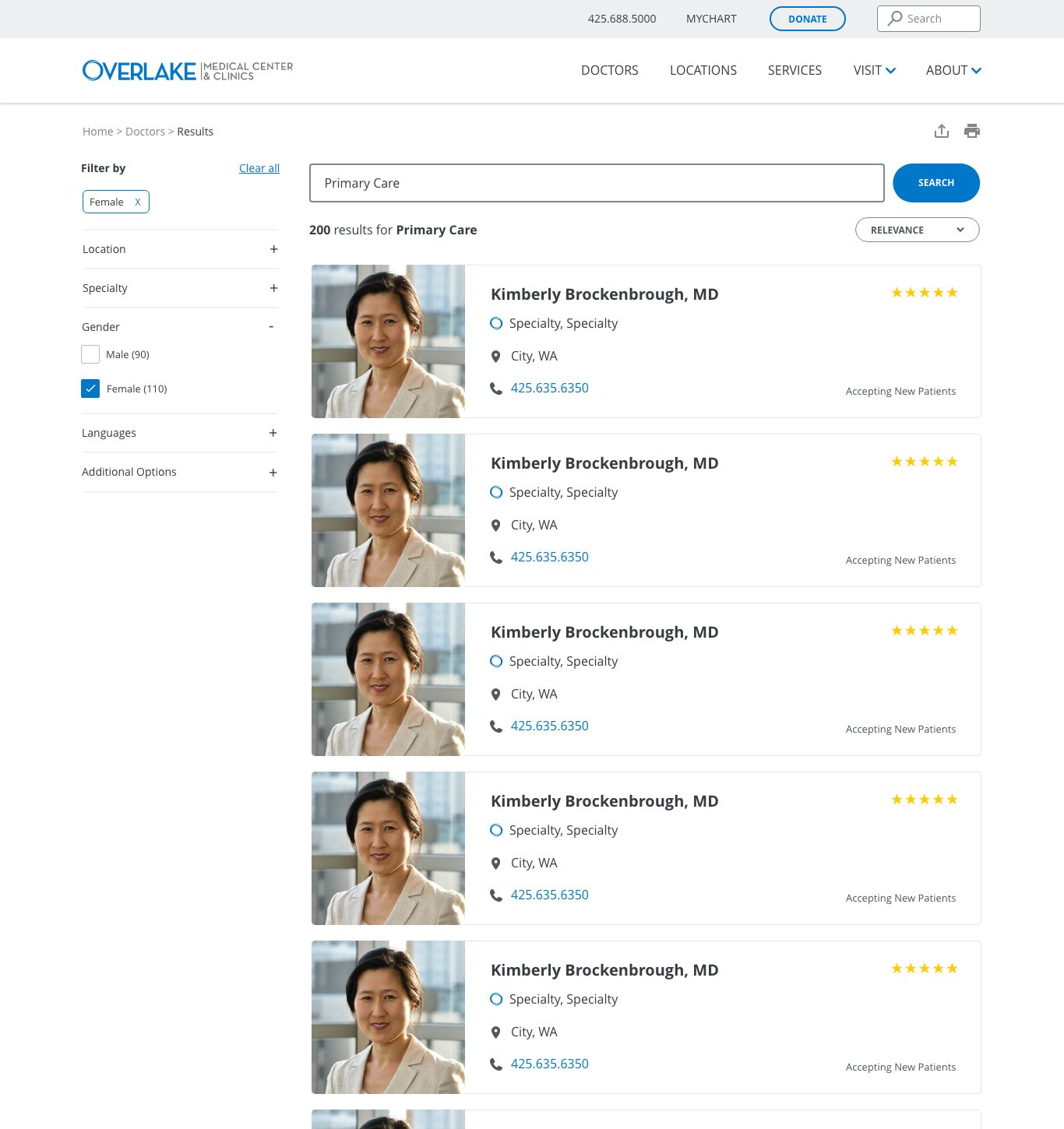Uncheck the Female (110) gender checkbox

[x=90, y=389]
